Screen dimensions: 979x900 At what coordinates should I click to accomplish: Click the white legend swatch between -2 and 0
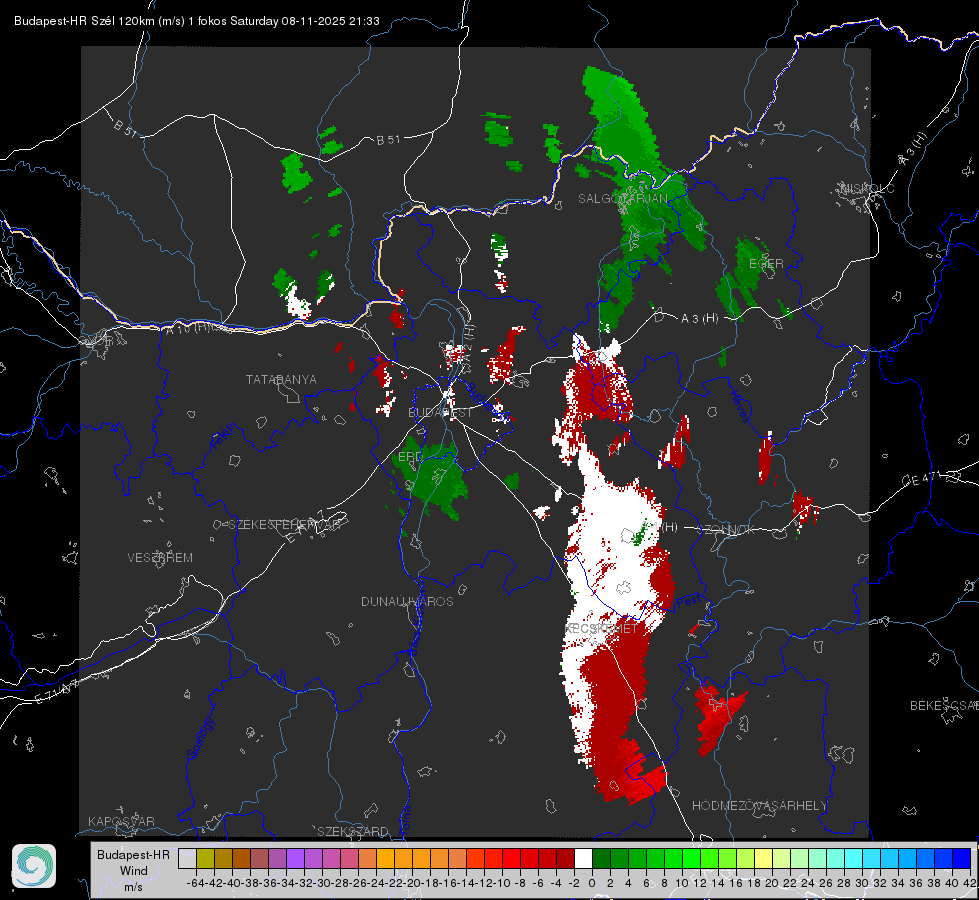[583, 858]
